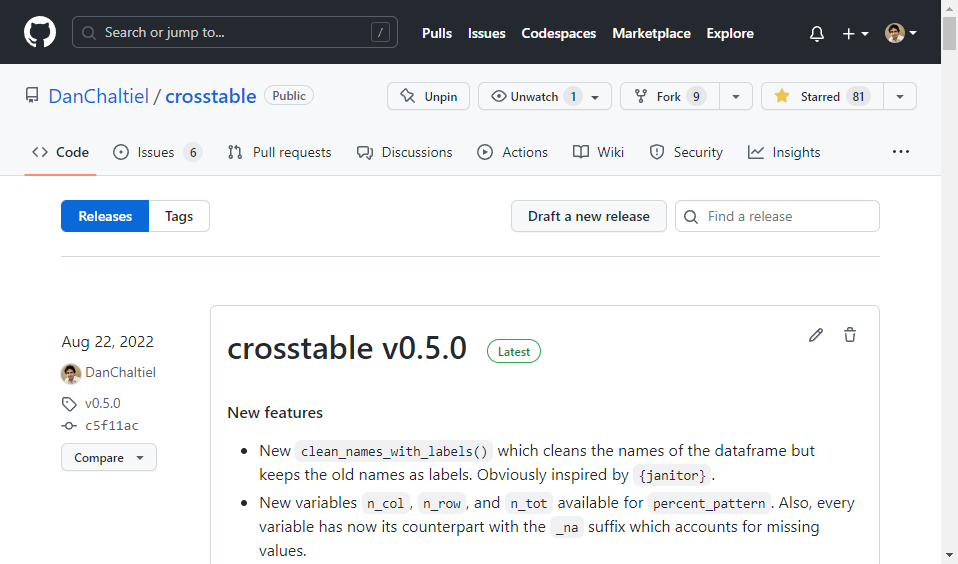Screen dimensions: 958x564
Task: Expand the star lists dropdown arrow
Action: point(900,96)
